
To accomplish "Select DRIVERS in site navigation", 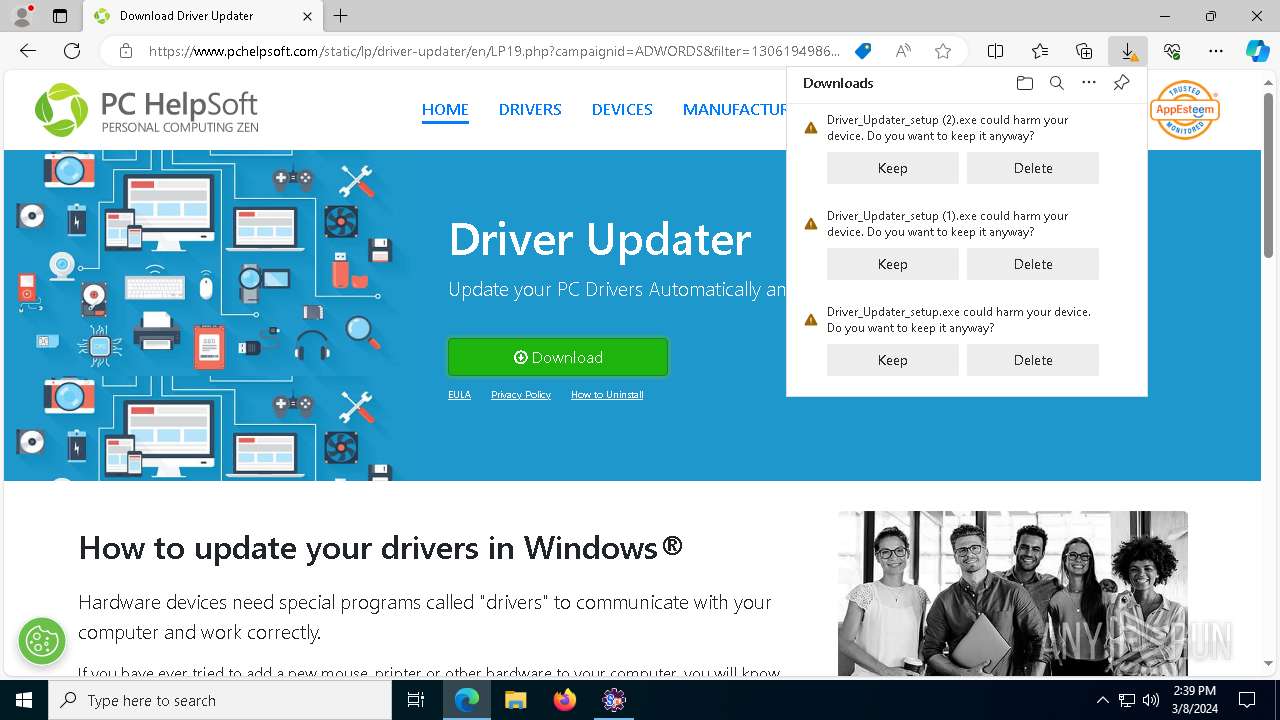I will click(530, 110).
